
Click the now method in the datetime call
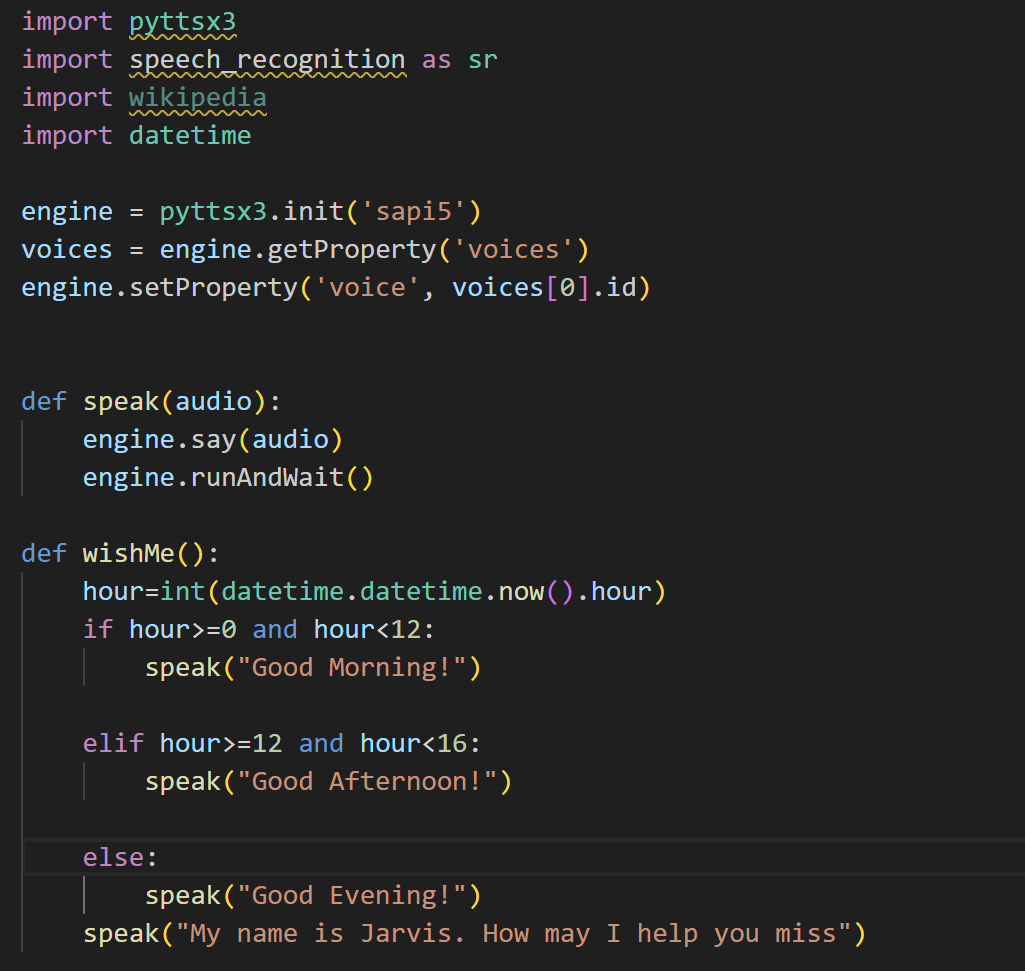click(520, 591)
